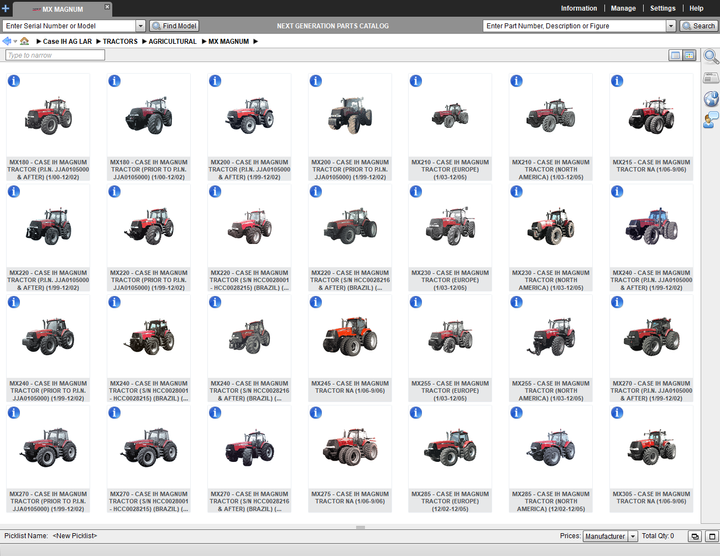720x556 pixels.
Task: Select MX270 S/N HCC0028216 & after Brazil label
Action: 249,501
